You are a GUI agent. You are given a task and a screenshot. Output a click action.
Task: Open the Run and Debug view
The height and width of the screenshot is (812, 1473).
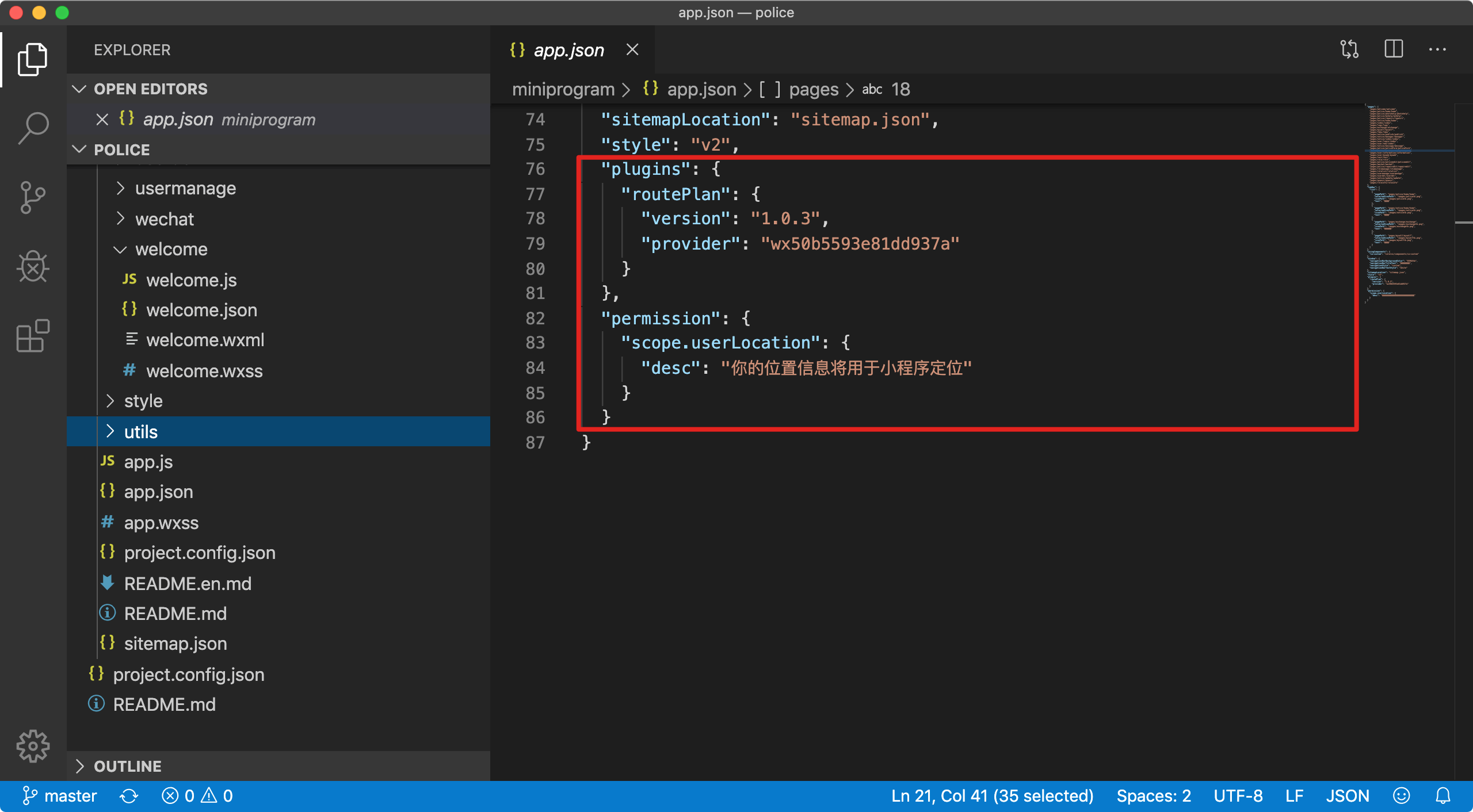tap(33, 266)
